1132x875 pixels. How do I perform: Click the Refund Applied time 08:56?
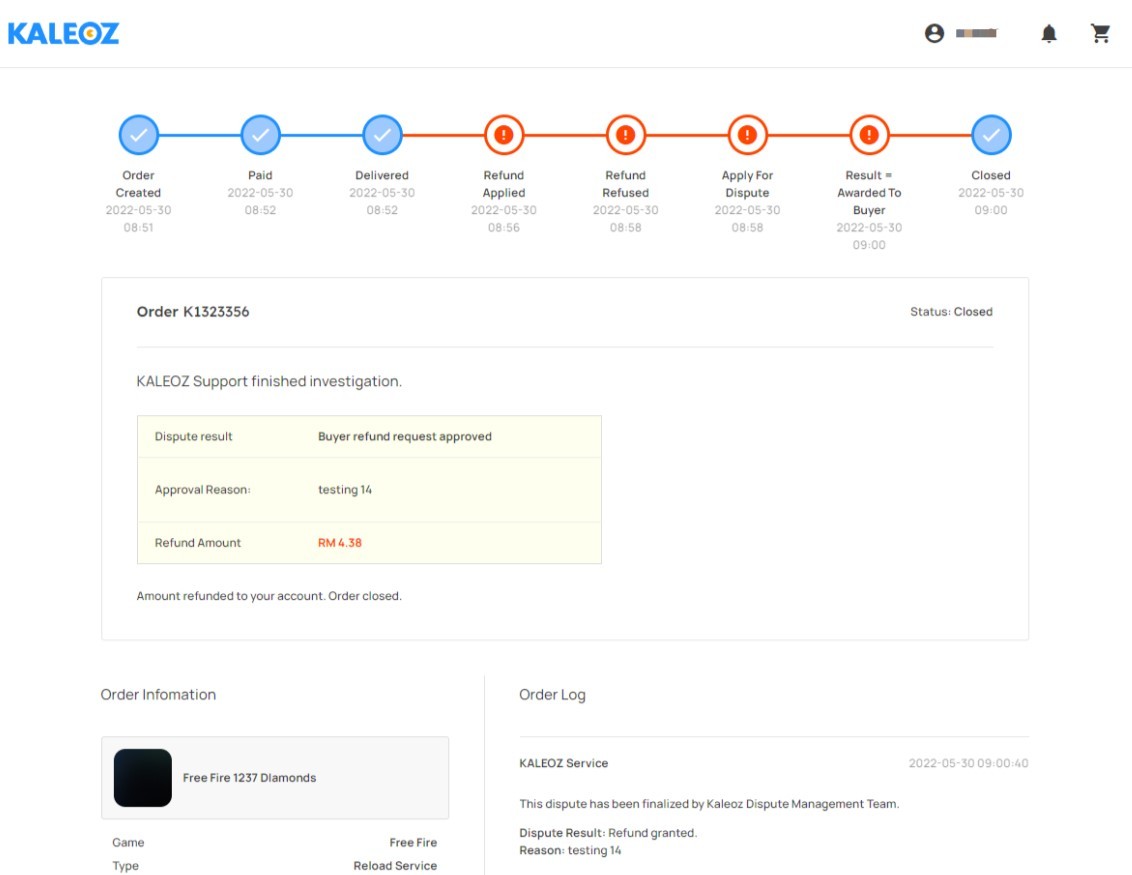click(x=504, y=227)
